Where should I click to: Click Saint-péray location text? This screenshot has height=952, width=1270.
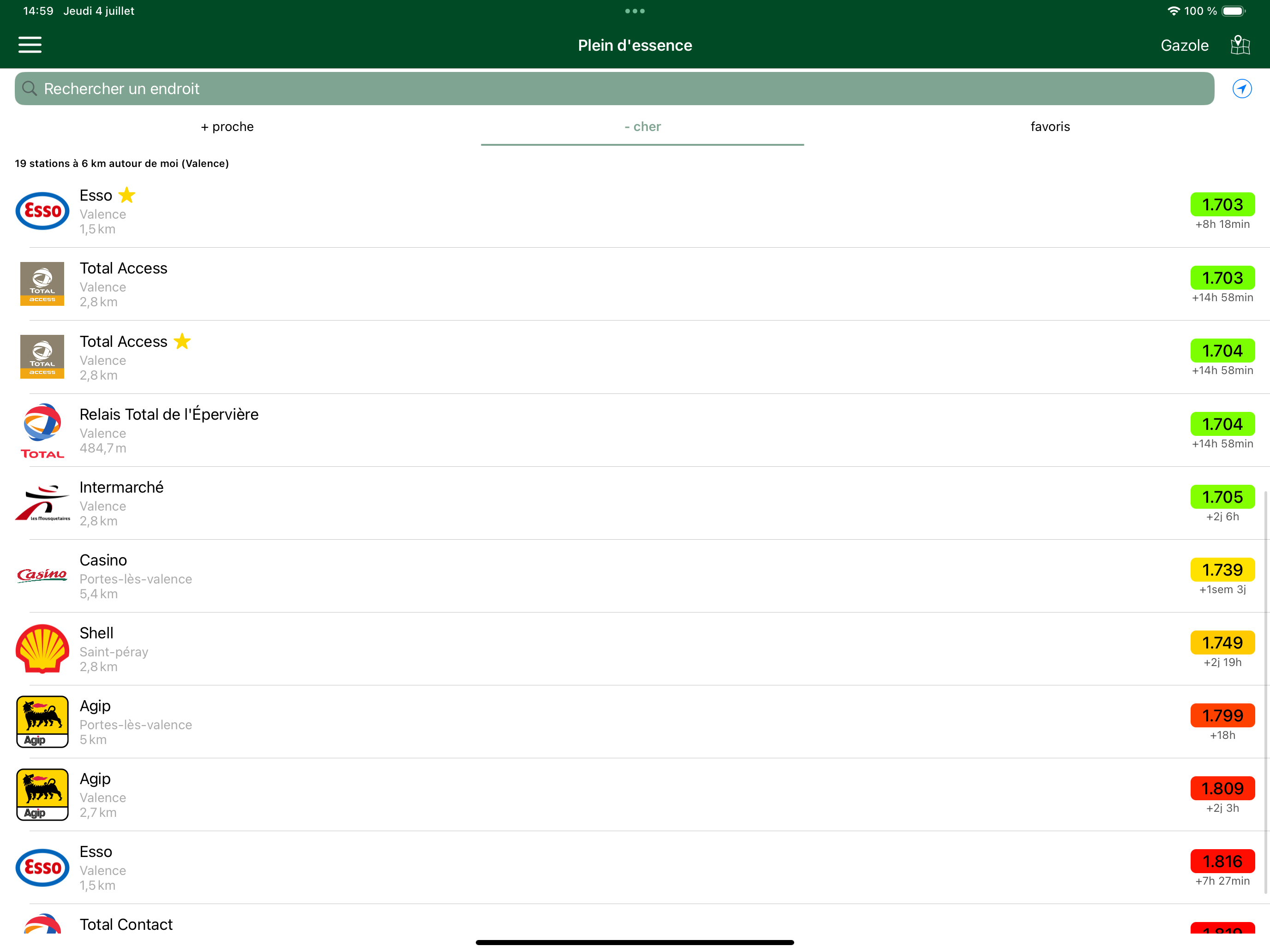click(x=114, y=652)
